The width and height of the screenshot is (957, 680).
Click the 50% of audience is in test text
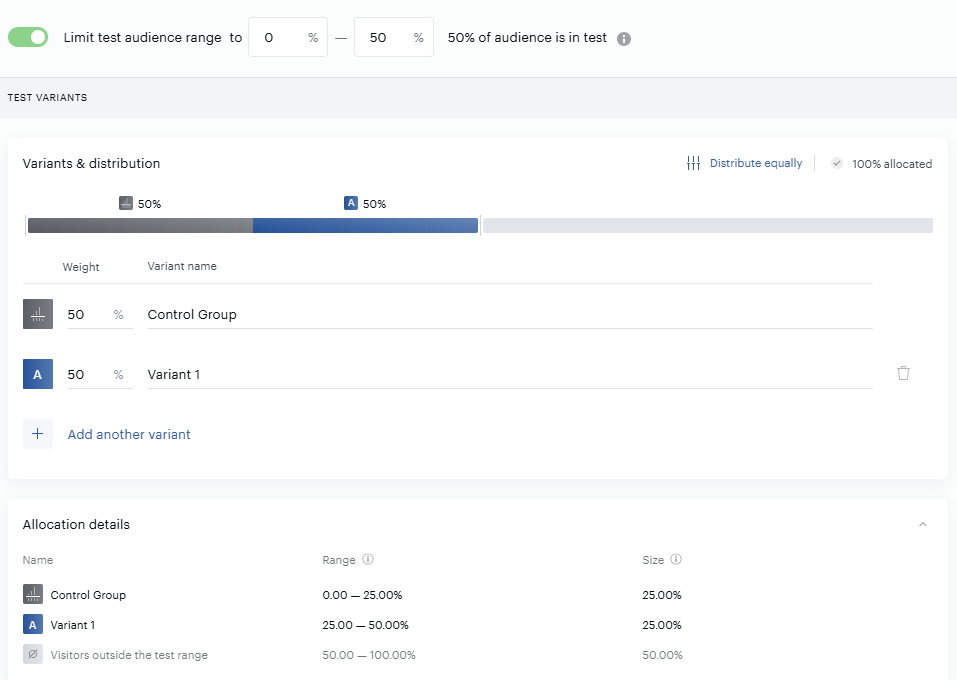click(527, 37)
